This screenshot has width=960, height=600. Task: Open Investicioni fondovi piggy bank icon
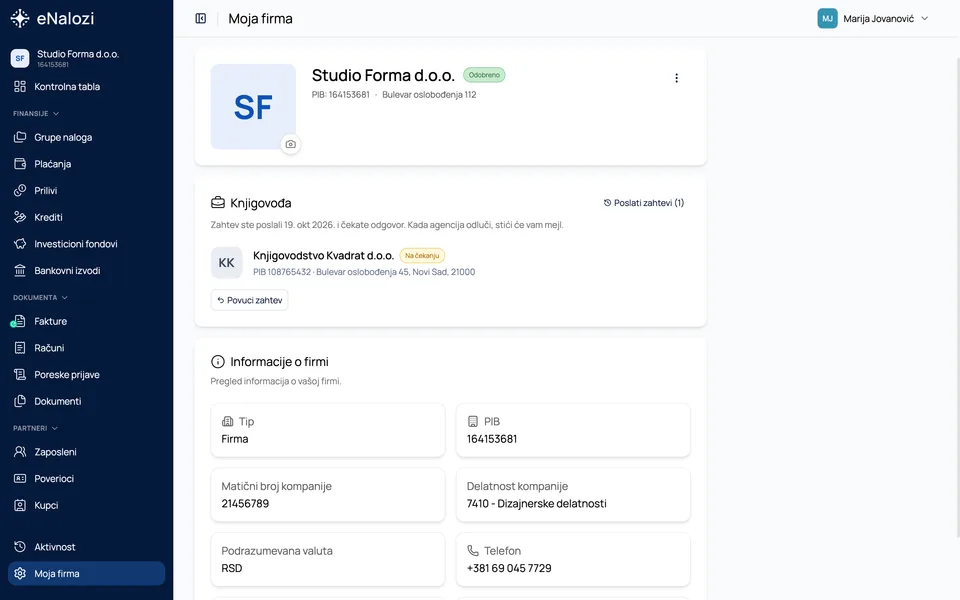[20, 244]
